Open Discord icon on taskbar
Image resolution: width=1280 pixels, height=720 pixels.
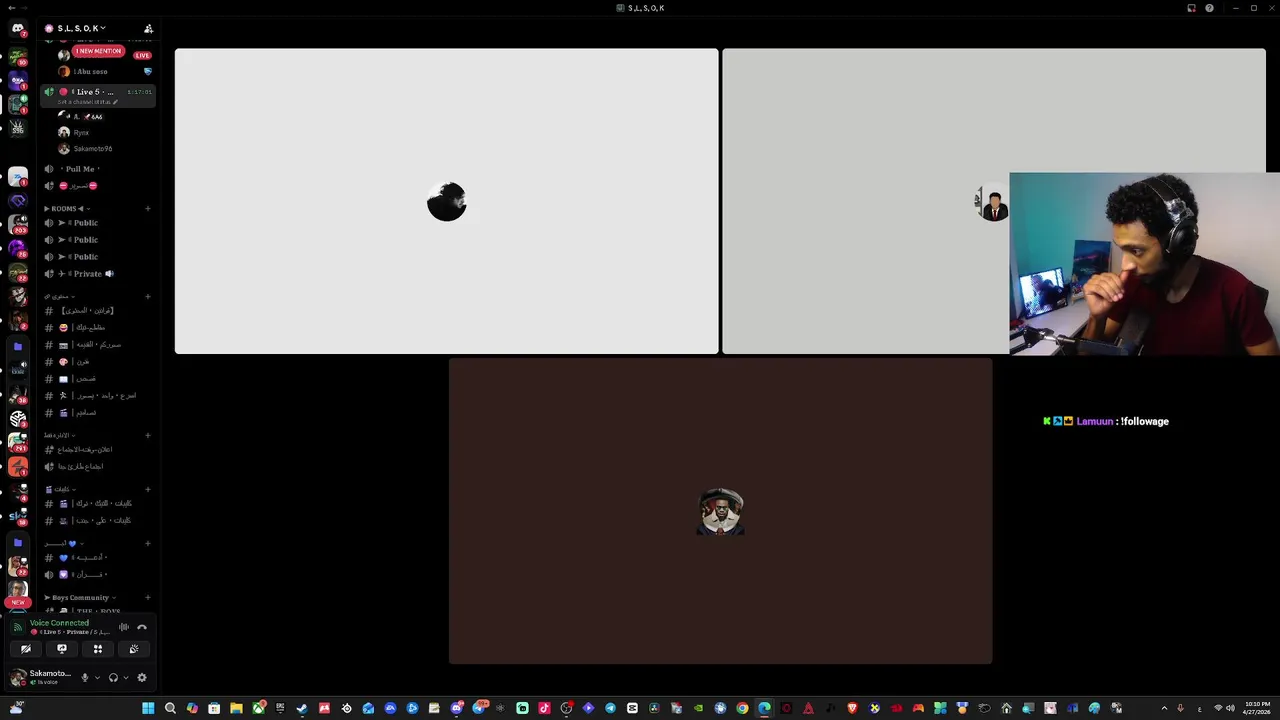point(456,708)
